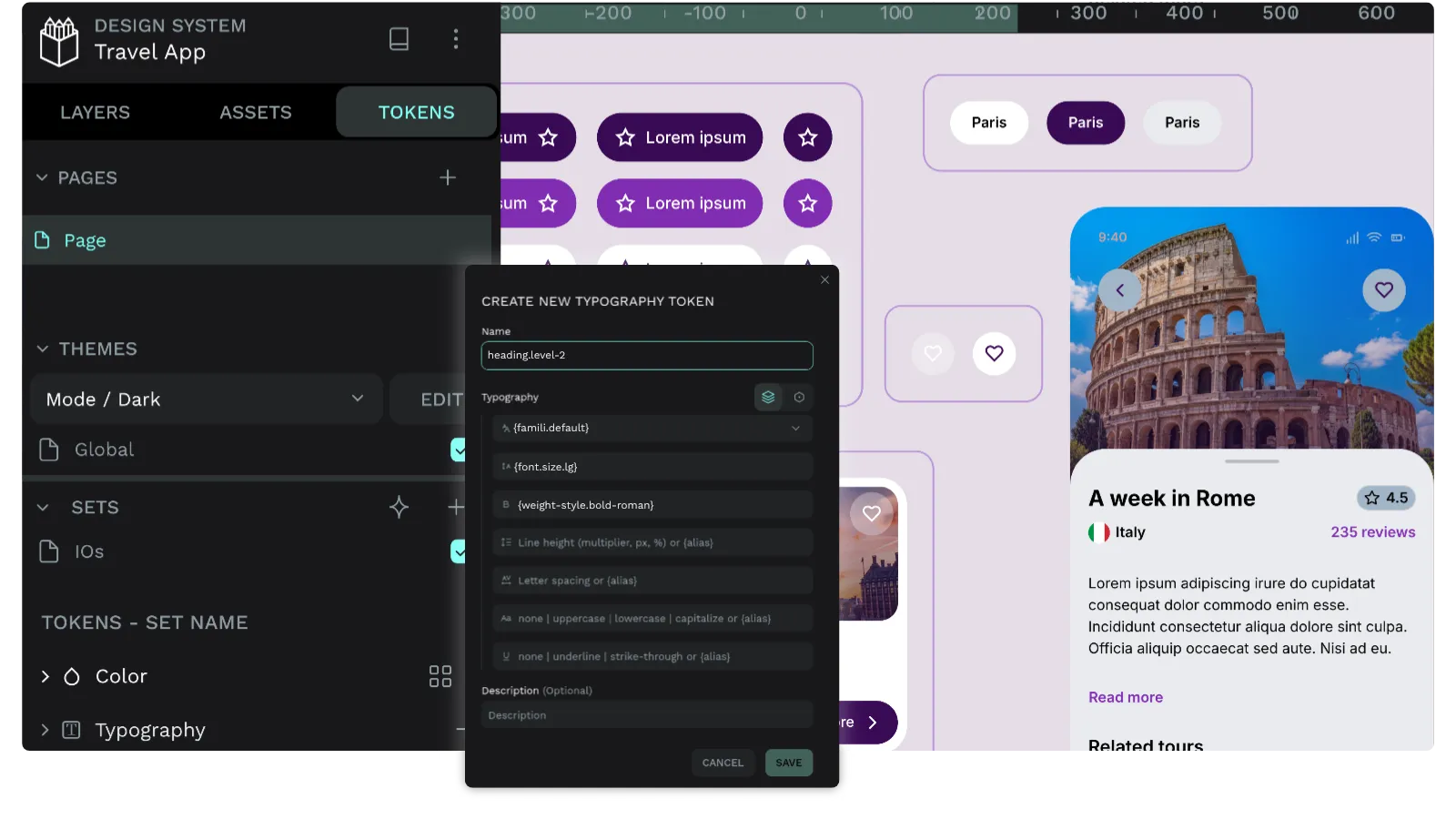Click the bottom sheet drag handle
The width and height of the screenshot is (1456, 819).
pos(1252,461)
